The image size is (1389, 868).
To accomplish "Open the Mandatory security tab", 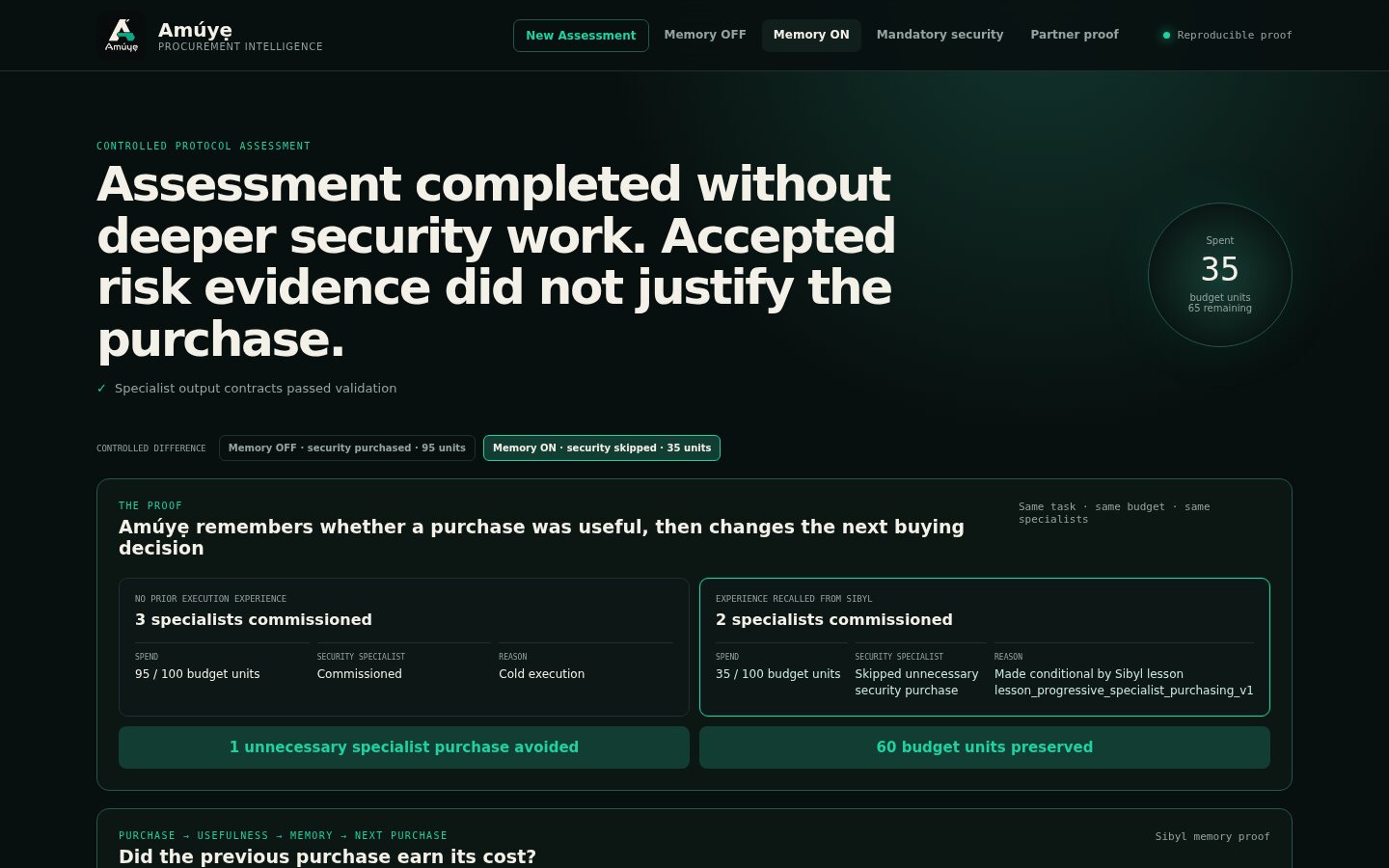I will tap(940, 35).
